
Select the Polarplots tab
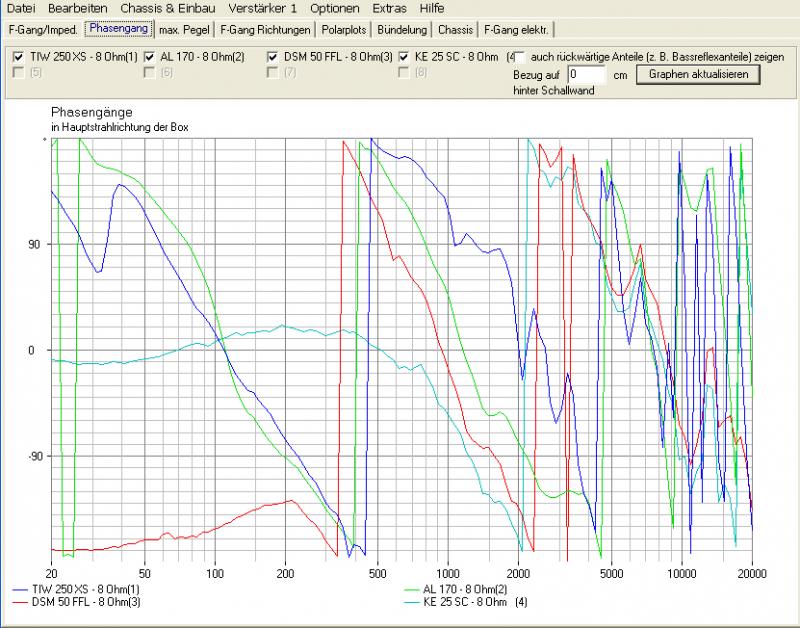point(345,29)
